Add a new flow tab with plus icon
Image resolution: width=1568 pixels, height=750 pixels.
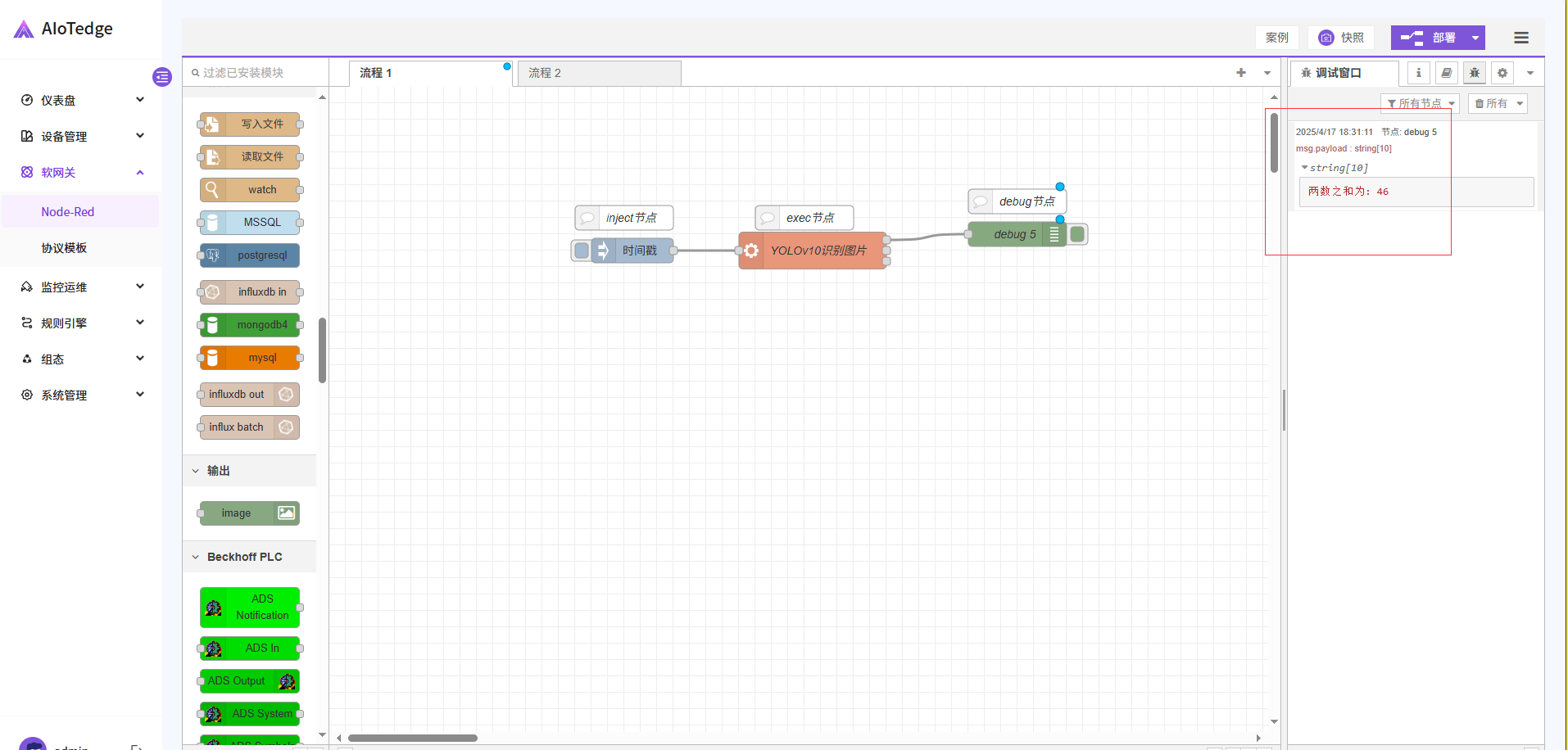(x=1240, y=73)
